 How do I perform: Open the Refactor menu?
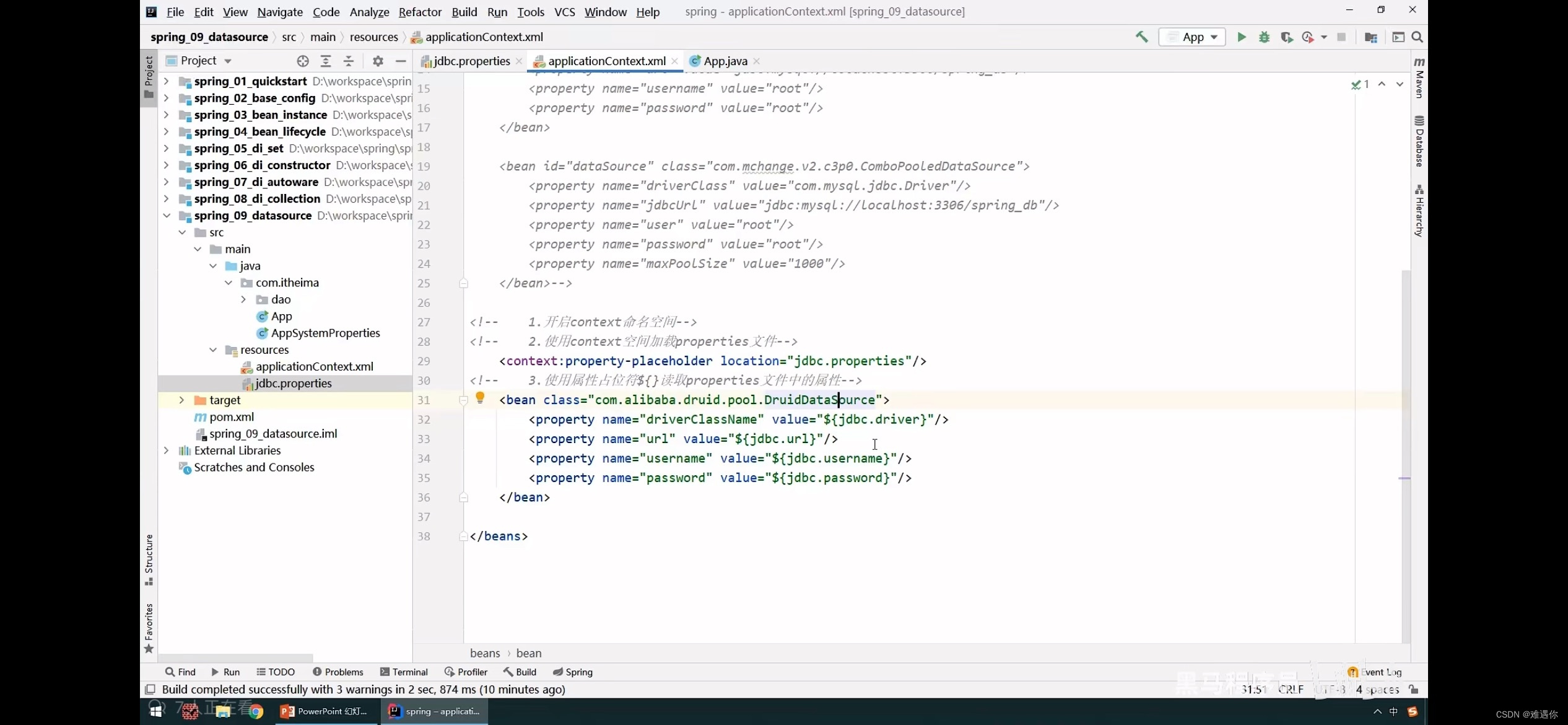(x=420, y=12)
